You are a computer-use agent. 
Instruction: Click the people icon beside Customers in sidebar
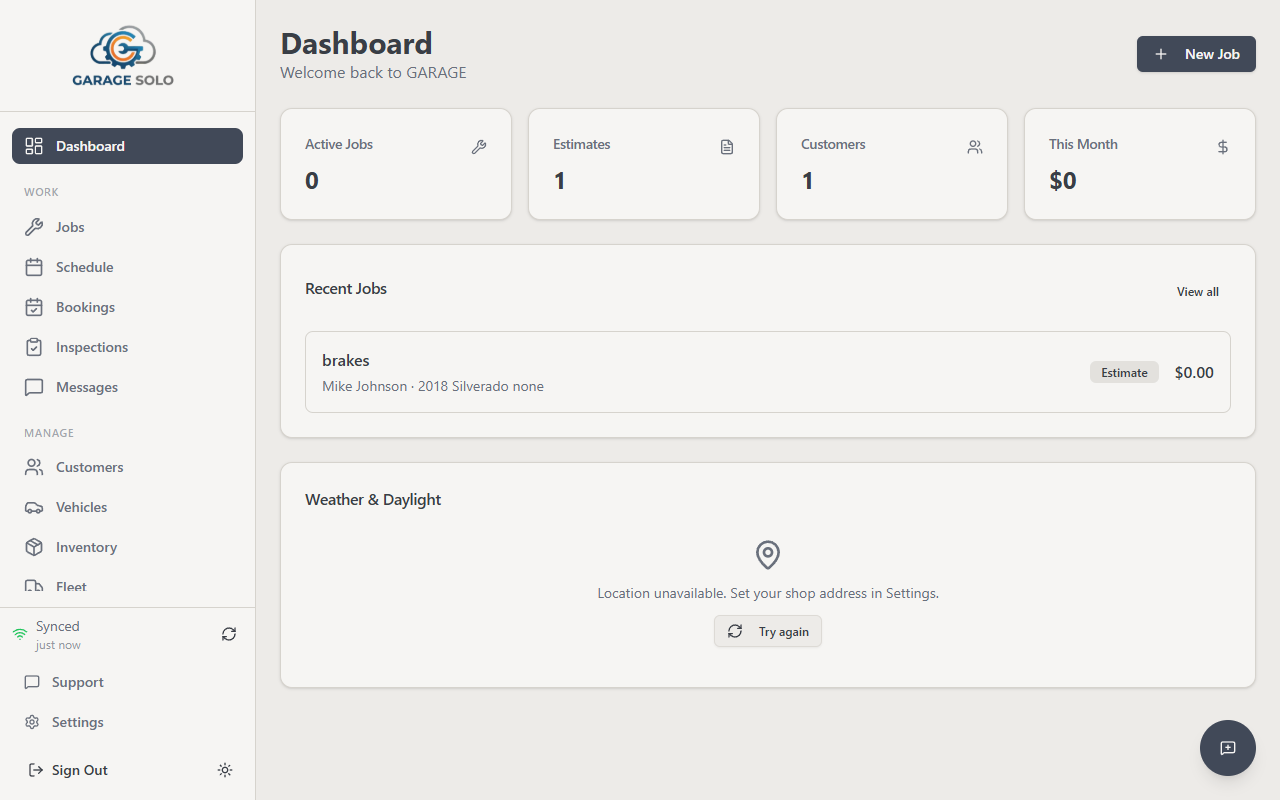[x=34, y=467]
